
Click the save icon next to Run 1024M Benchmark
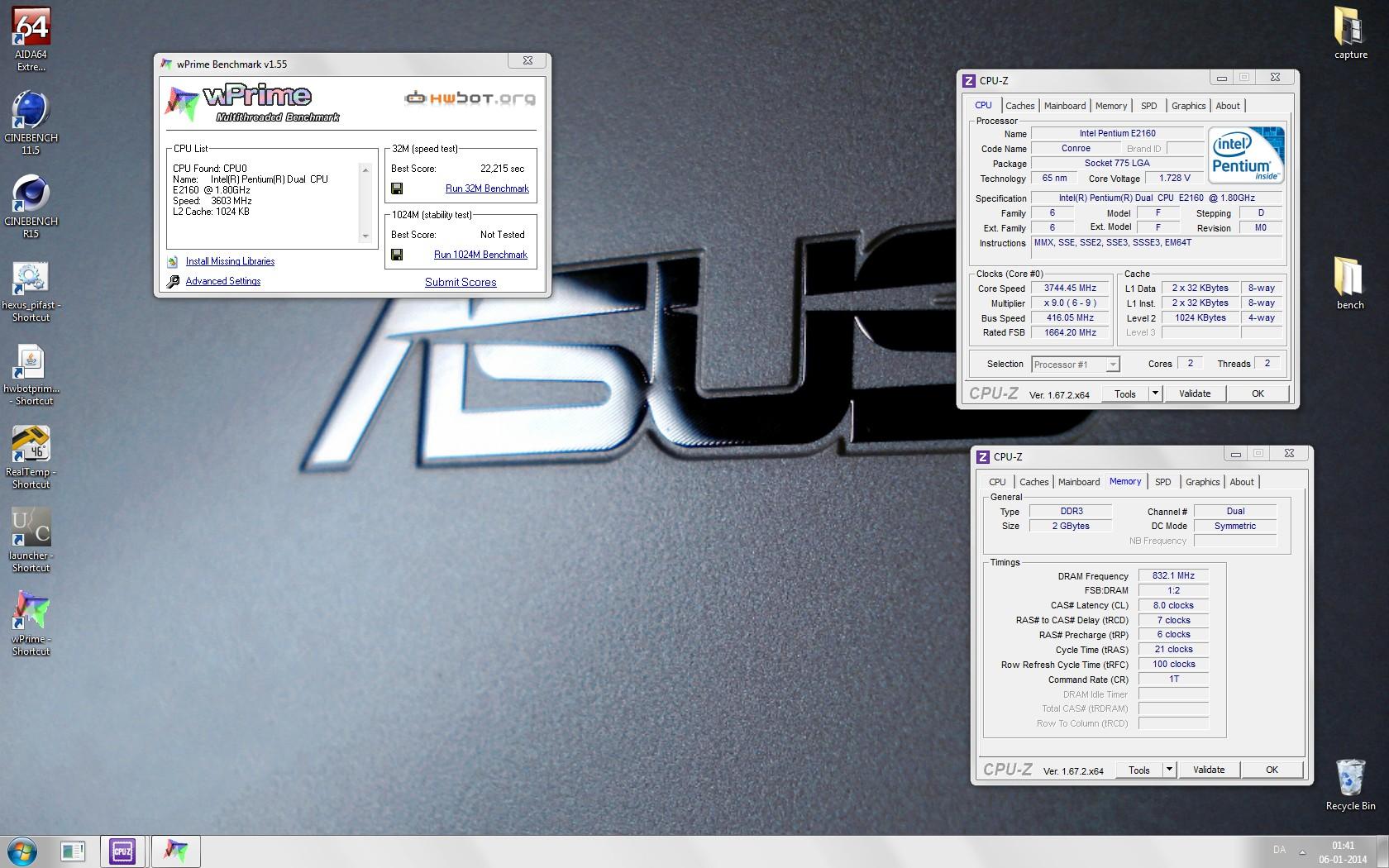[x=397, y=255]
